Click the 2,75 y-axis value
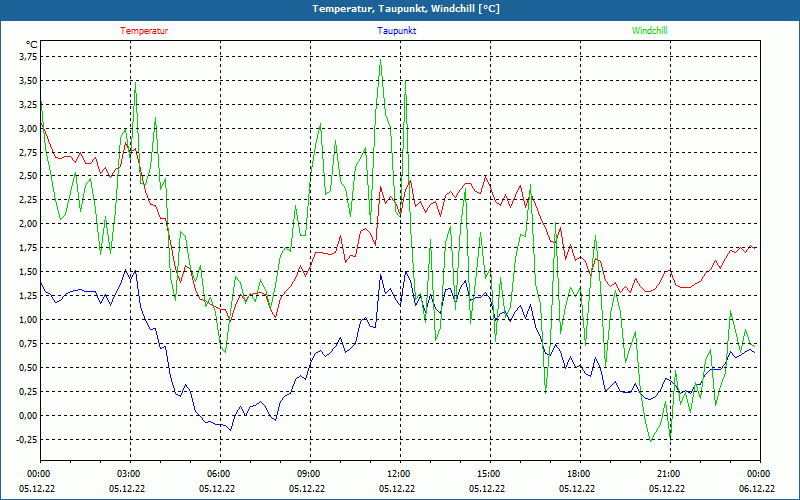 29,153
